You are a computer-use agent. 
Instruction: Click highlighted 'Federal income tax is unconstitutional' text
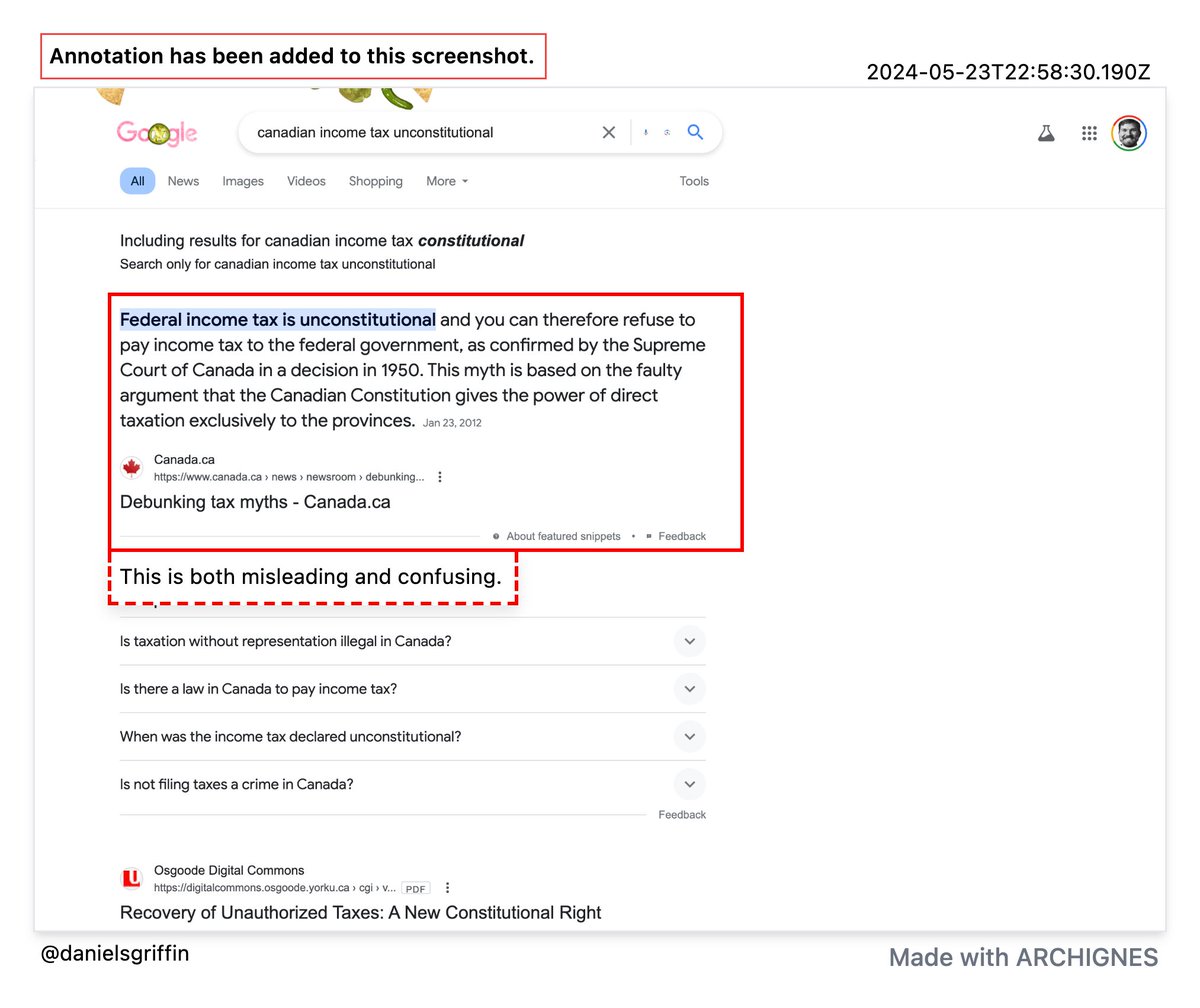tap(278, 320)
